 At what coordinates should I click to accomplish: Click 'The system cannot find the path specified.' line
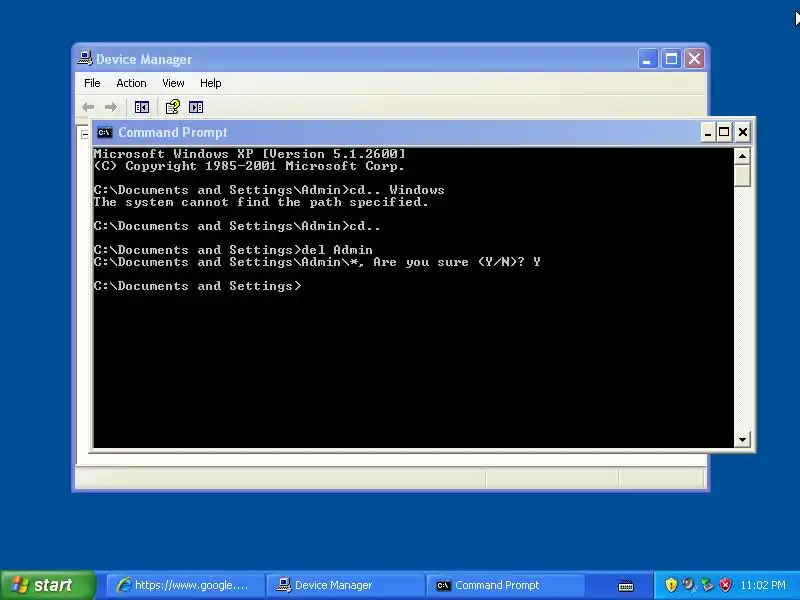[261, 202]
